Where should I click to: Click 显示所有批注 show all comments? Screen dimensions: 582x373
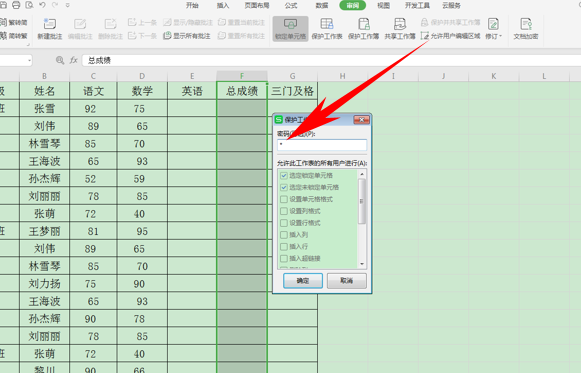[x=187, y=36]
